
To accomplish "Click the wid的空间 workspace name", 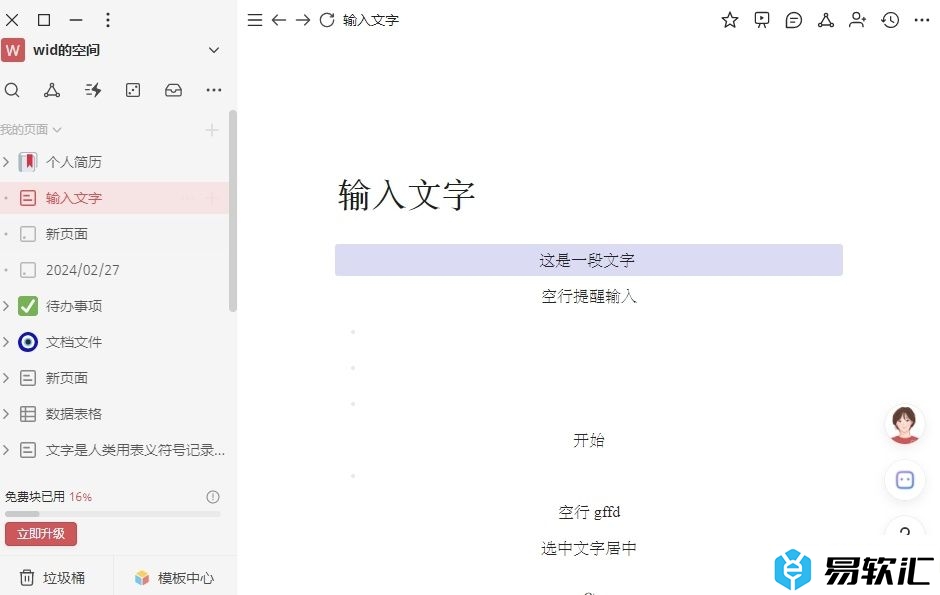I will click(x=67, y=50).
